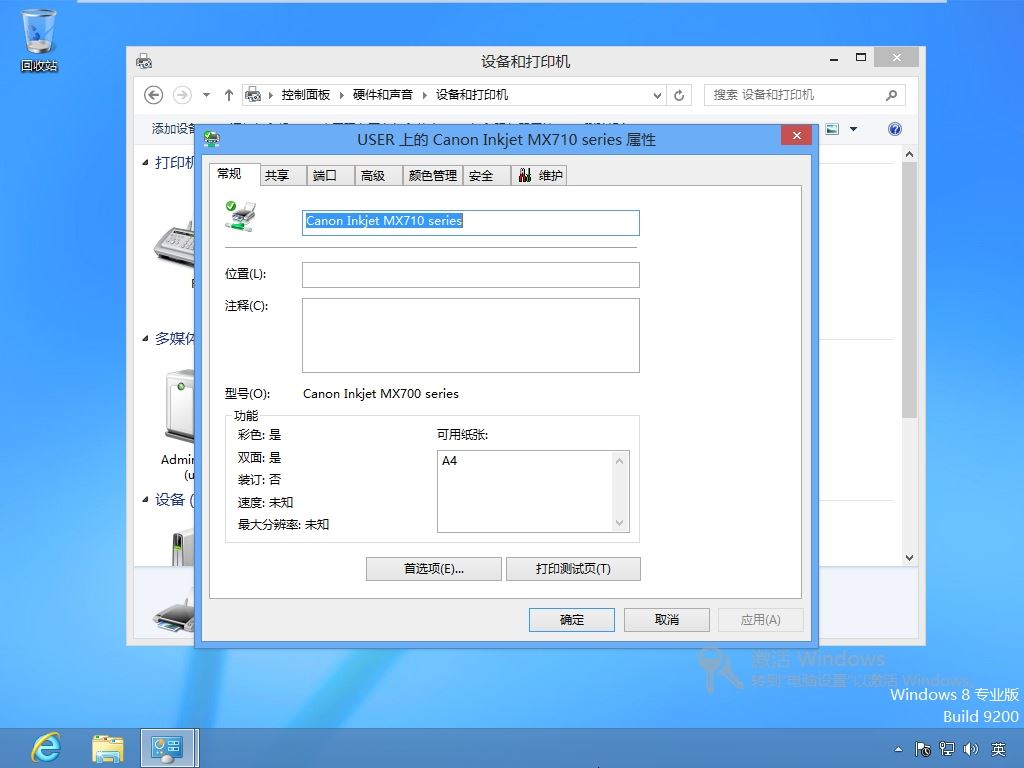Click the Devices and Printers scrollbar up arrow
This screenshot has height=768, width=1024.
(909, 155)
